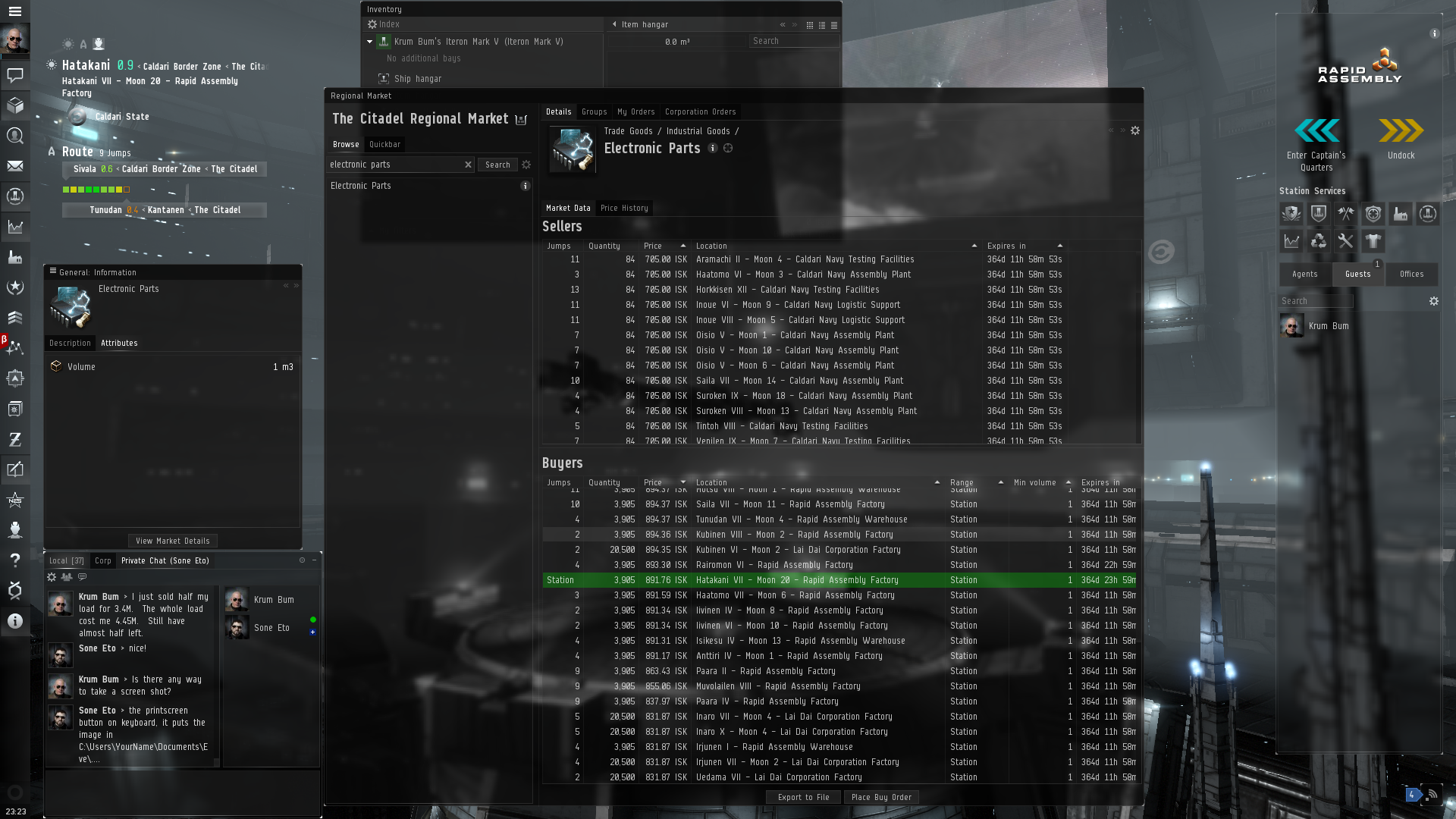This screenshot has height=819, width=1456.
Task: Open the Industry factory icon in Neocom
Action: [x=14, y=257]
